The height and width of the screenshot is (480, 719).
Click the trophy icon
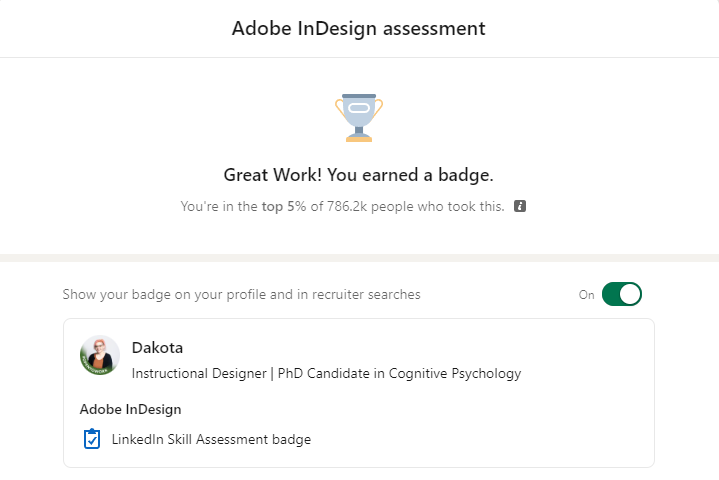(359, 117)
